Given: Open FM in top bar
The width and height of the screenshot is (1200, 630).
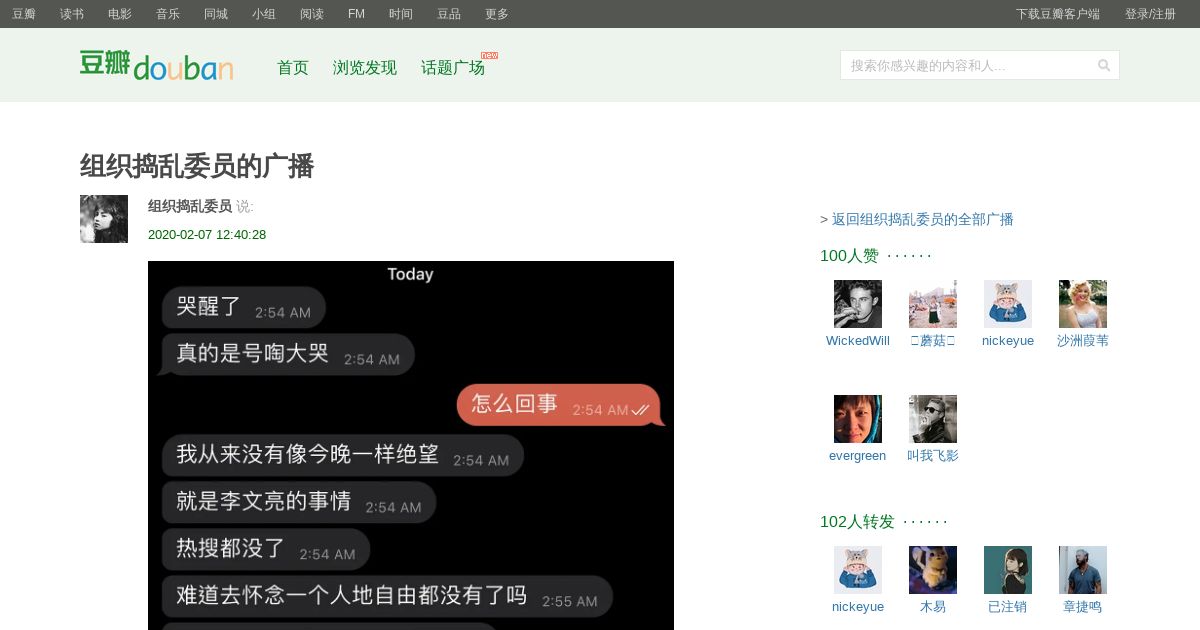Looking at the screenshot, I should click(356, 14).
